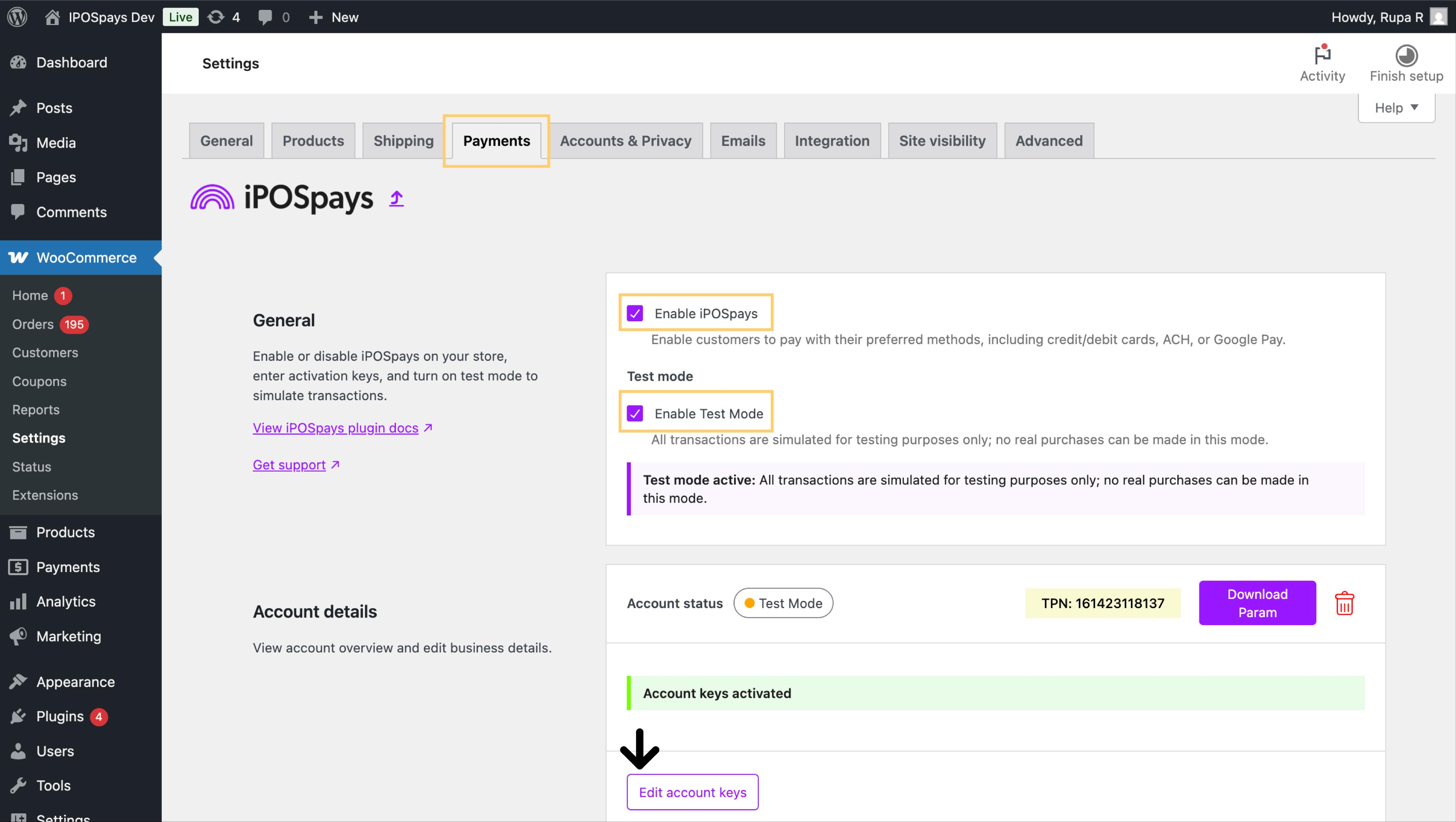This screenshot has height=822, width=1456.
Task: Click the WordPress logo icon
Action: tap(17, 17)
